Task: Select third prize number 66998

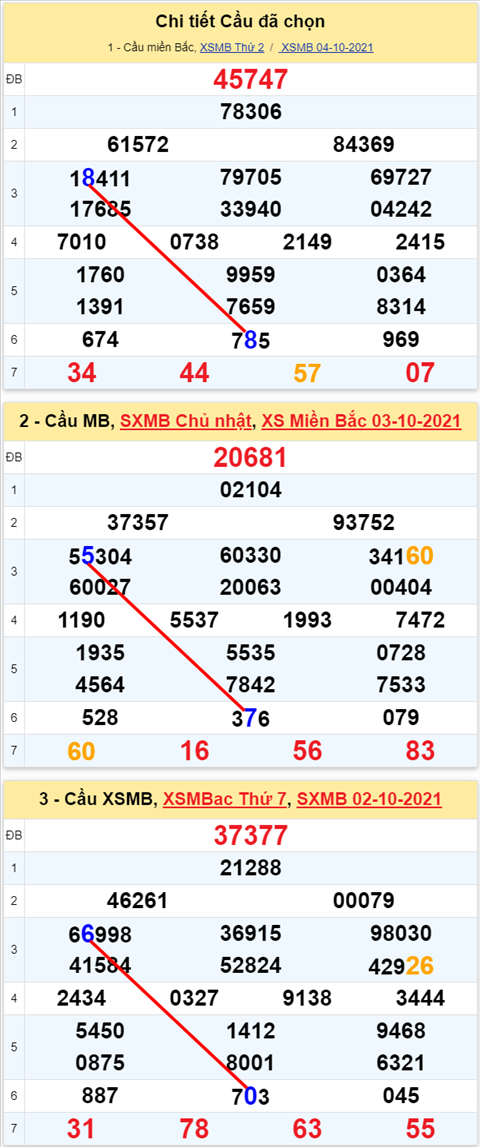Action: click(100, 934)
